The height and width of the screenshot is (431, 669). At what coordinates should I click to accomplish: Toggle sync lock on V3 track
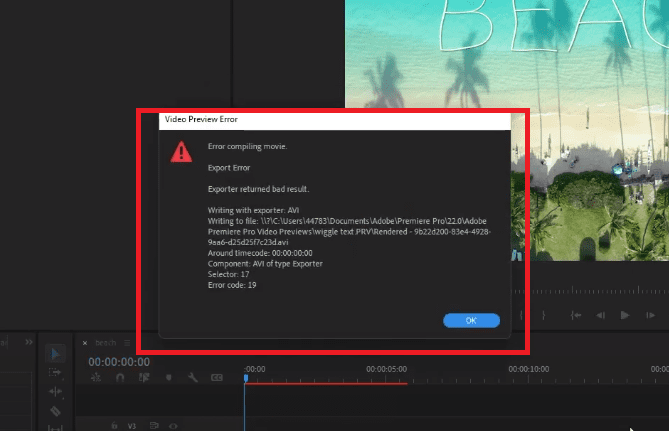(x=154, y=425)
